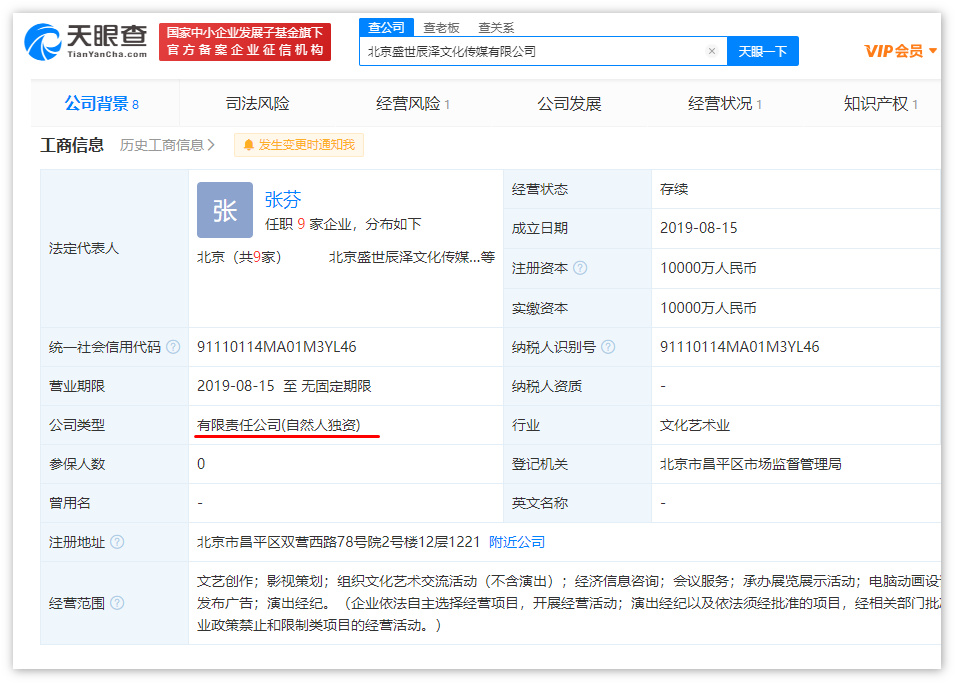Clear the search box with X icon
The height and width of the screenshot is (683, 955).
pos(712,51)
